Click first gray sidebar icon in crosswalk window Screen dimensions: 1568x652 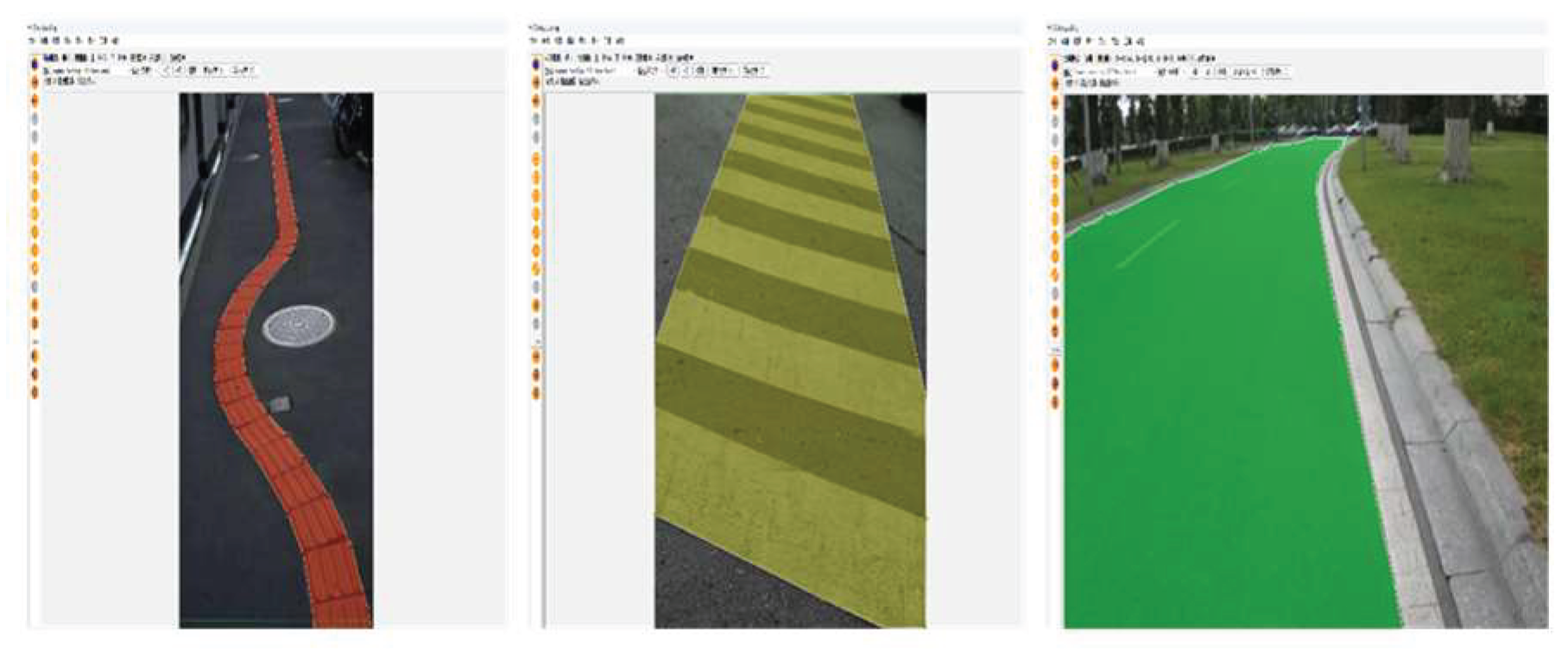pos(536,118)
